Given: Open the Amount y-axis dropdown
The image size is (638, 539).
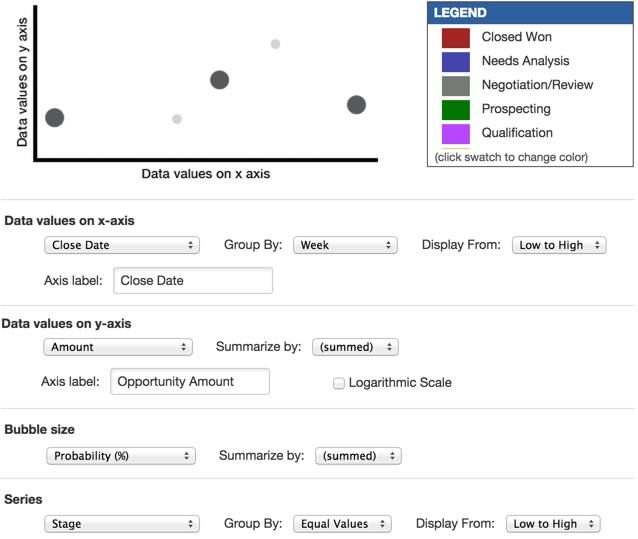Looking at the screenshot, I should [x=118, y=347].
